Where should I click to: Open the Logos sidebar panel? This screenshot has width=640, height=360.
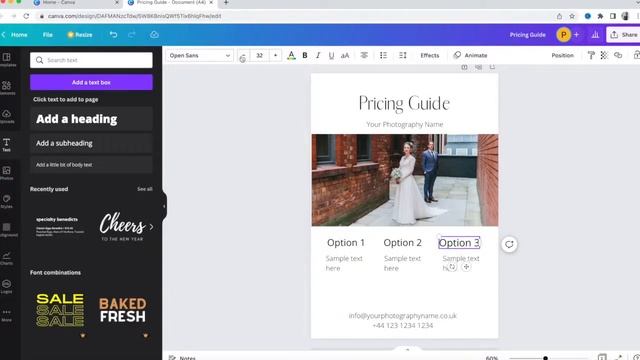pos(7,287)
